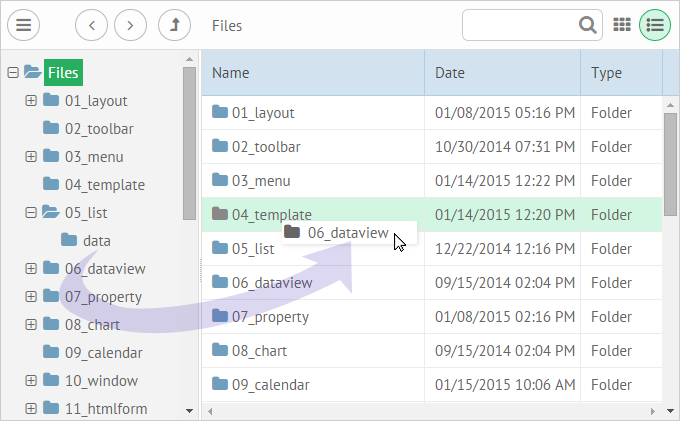Focus the search input field
This screenshot has height=421, width=680.
532,25
